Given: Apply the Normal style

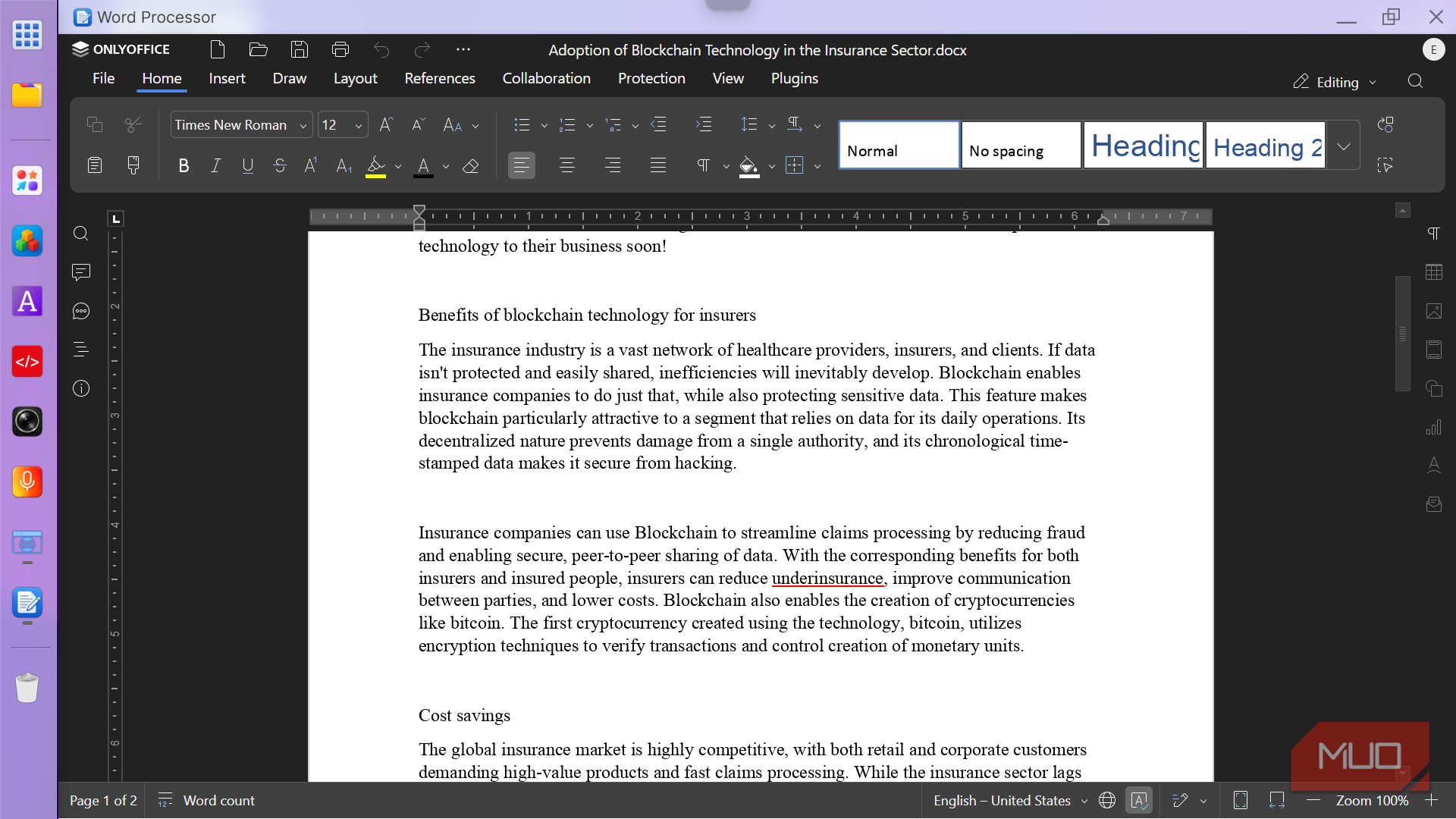Looking at the screenshot, I should point(899,146).
